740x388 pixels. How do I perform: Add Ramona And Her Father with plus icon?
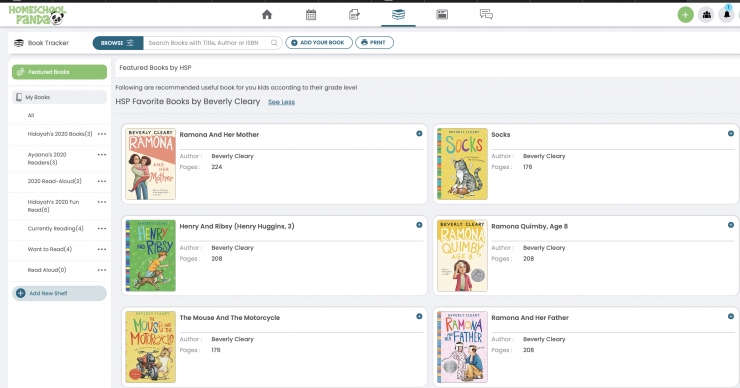click(x=731, y=316)
